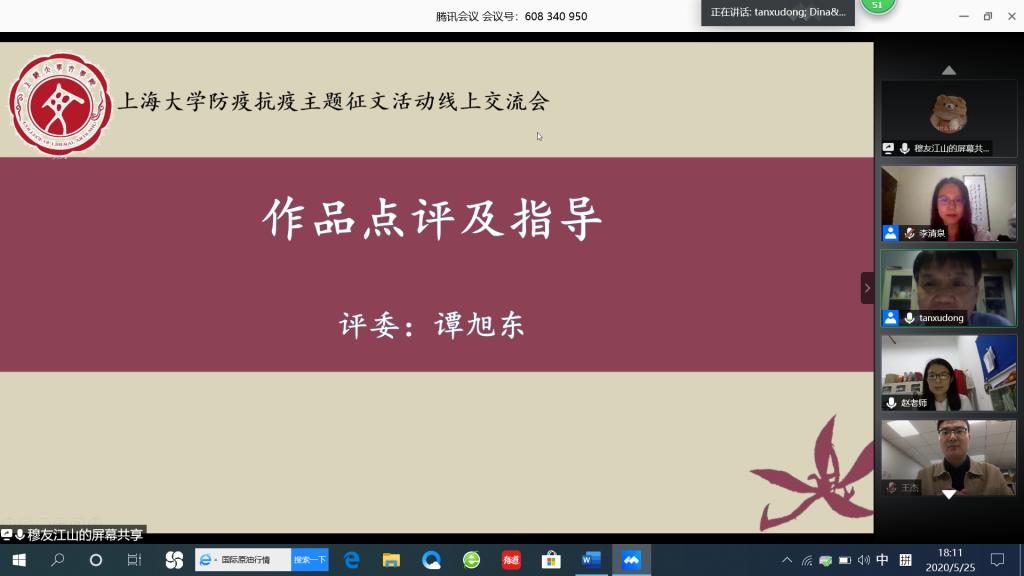
Task: Select tanxudong's video thumbnail
Action: [948, 288]
